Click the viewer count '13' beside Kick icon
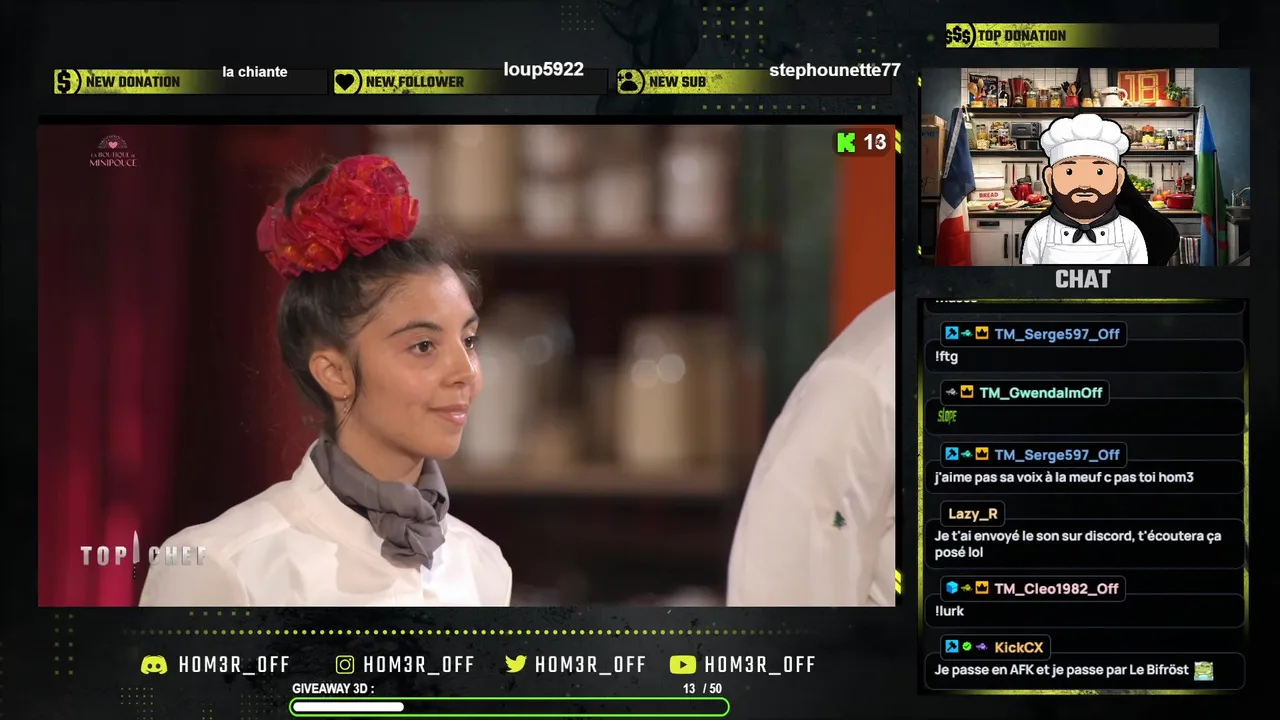Image resolution: width=1280 pixels, height=720 pixels. click(x=875, y=142)
